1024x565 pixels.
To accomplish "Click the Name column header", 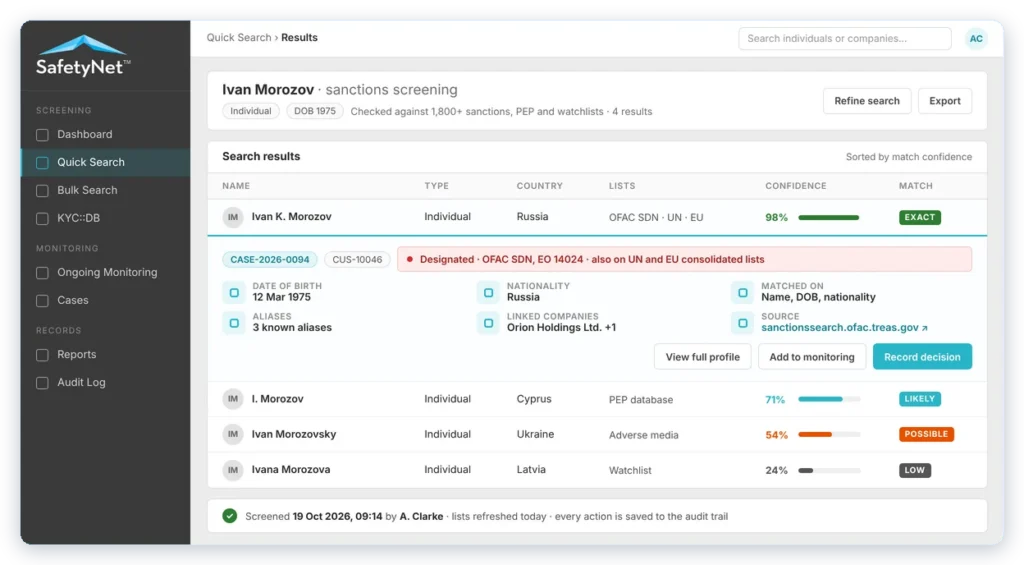I will tap(236, 186).
